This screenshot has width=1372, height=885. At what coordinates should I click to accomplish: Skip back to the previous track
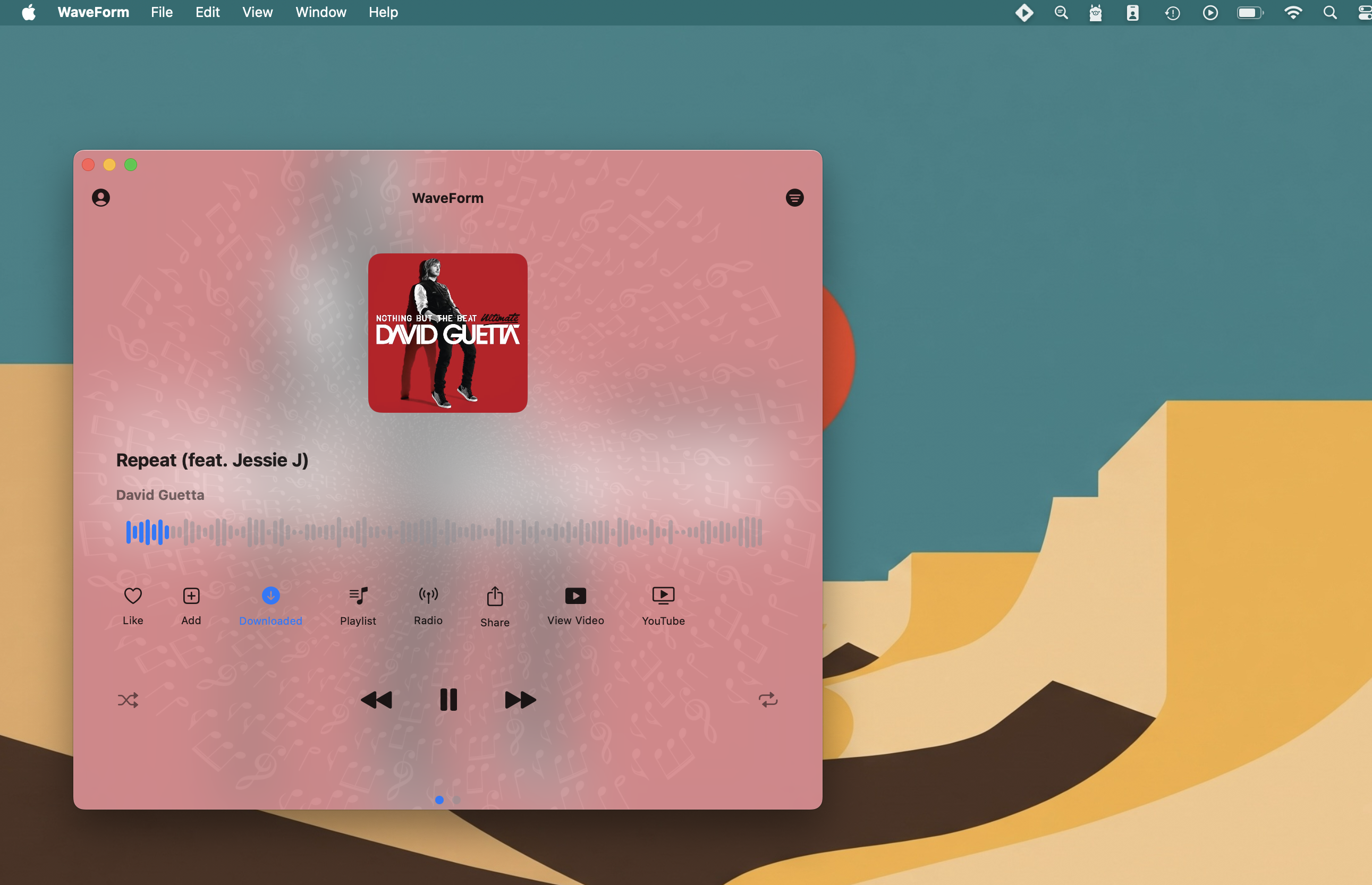click(377, 700)
